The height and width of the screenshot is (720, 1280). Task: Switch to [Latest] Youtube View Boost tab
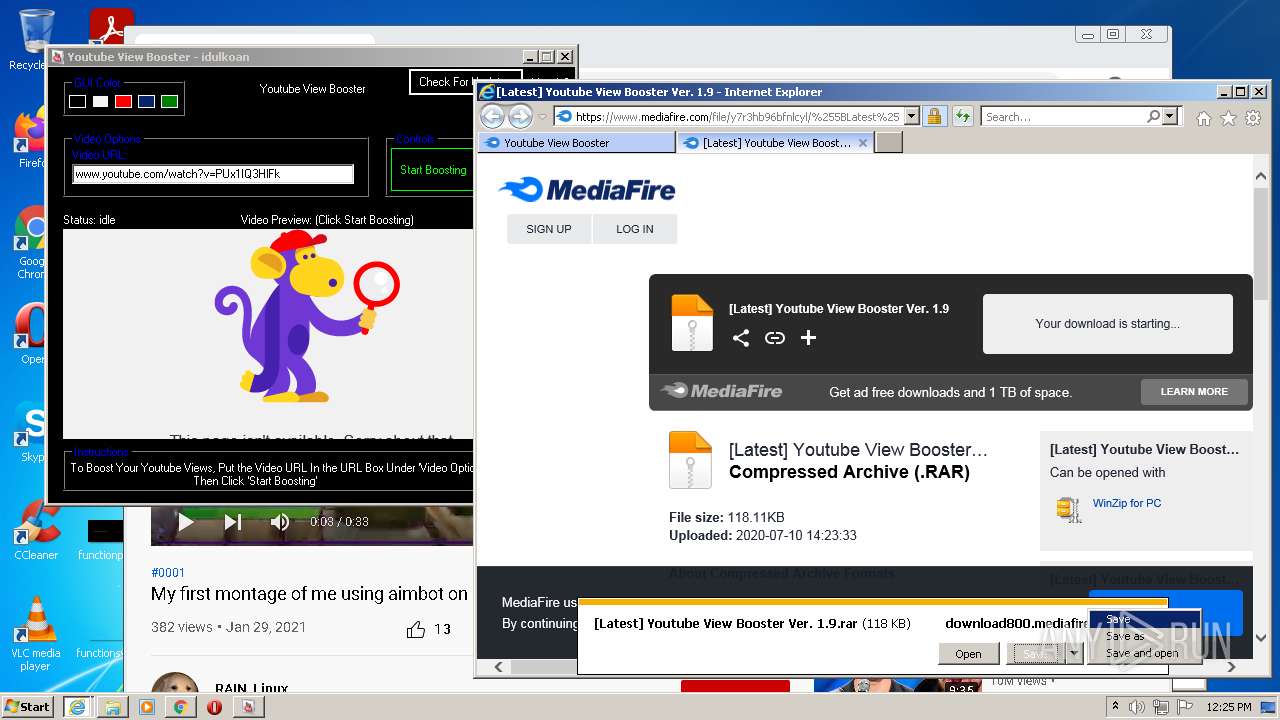click(x=776, y=143)
